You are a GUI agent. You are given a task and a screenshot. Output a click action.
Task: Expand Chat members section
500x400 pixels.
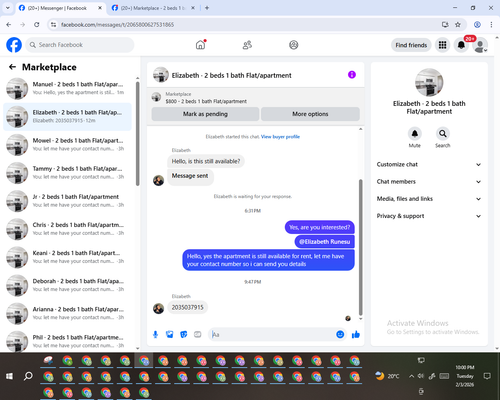tap(429, 182)
